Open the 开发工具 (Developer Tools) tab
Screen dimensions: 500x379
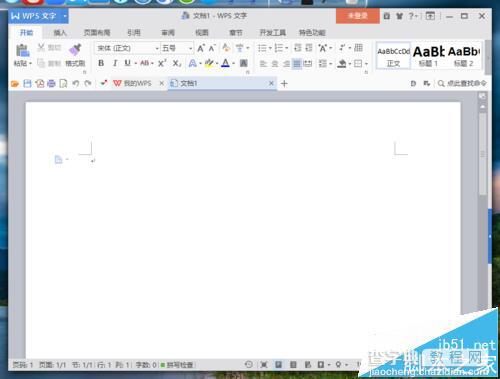[273, 33]
